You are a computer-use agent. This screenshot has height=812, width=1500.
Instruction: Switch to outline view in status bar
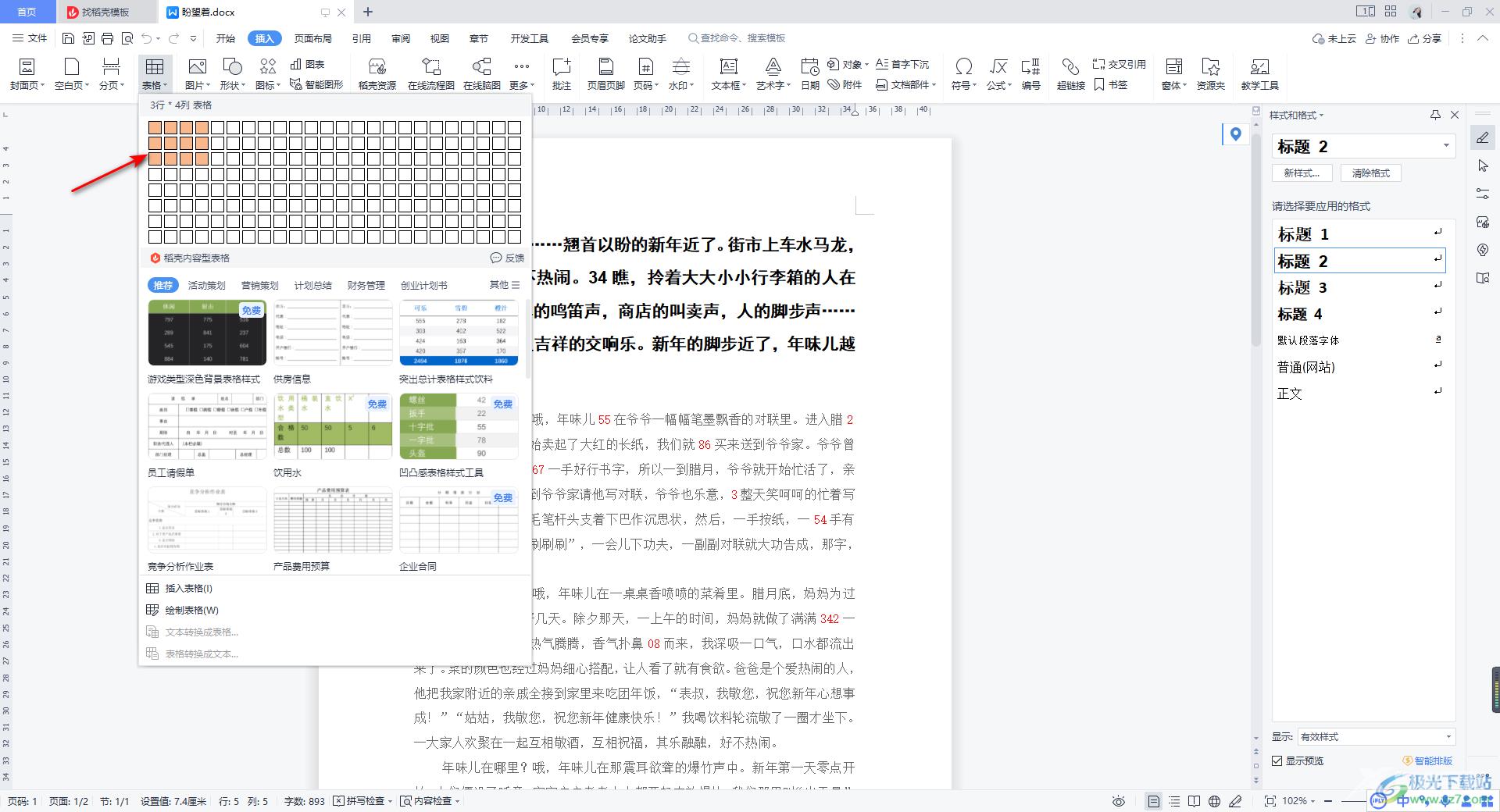[x=1173, y=801]
